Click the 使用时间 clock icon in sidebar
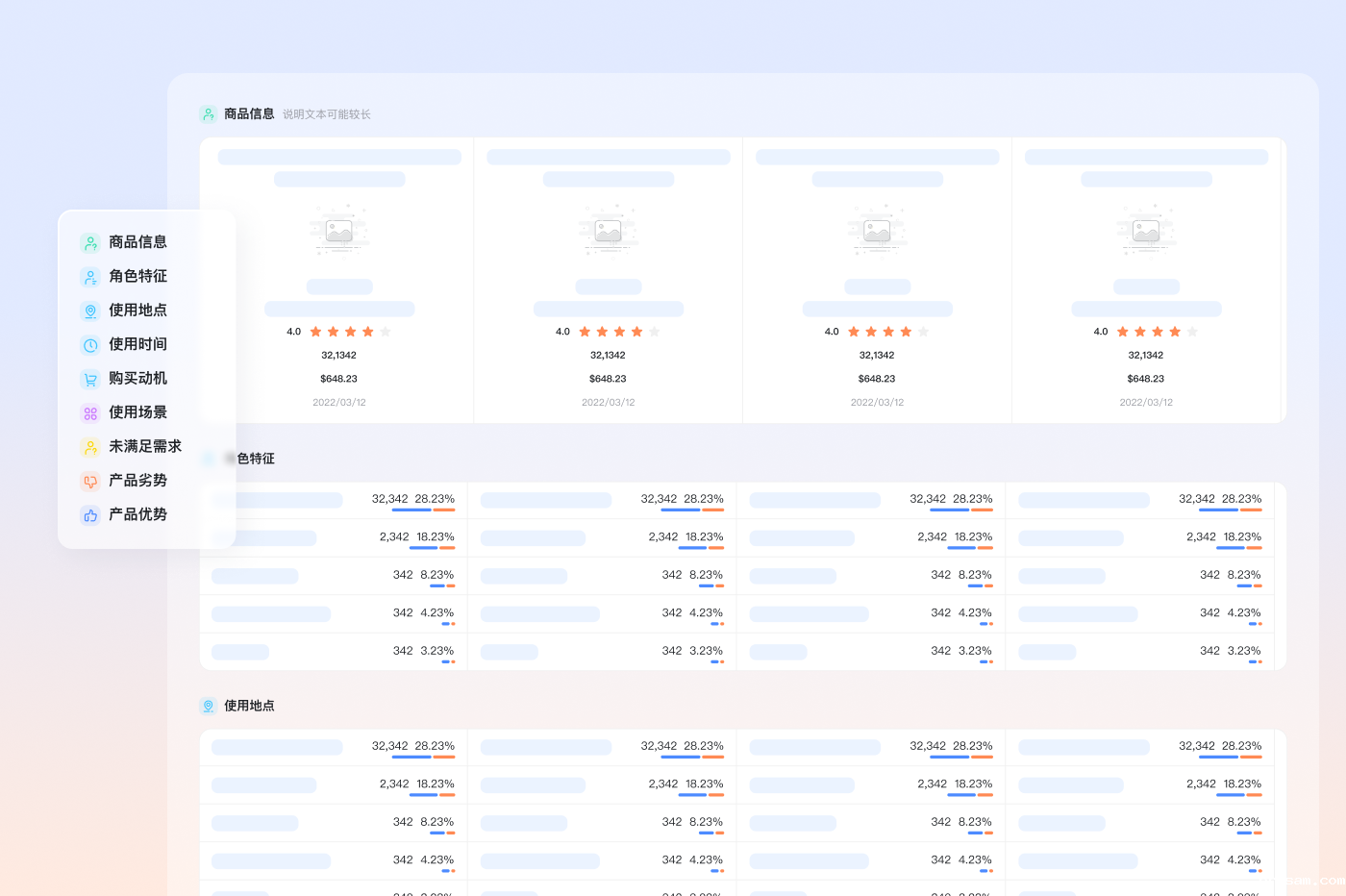This screenshot has width=1346, height=896. (90, 345)
